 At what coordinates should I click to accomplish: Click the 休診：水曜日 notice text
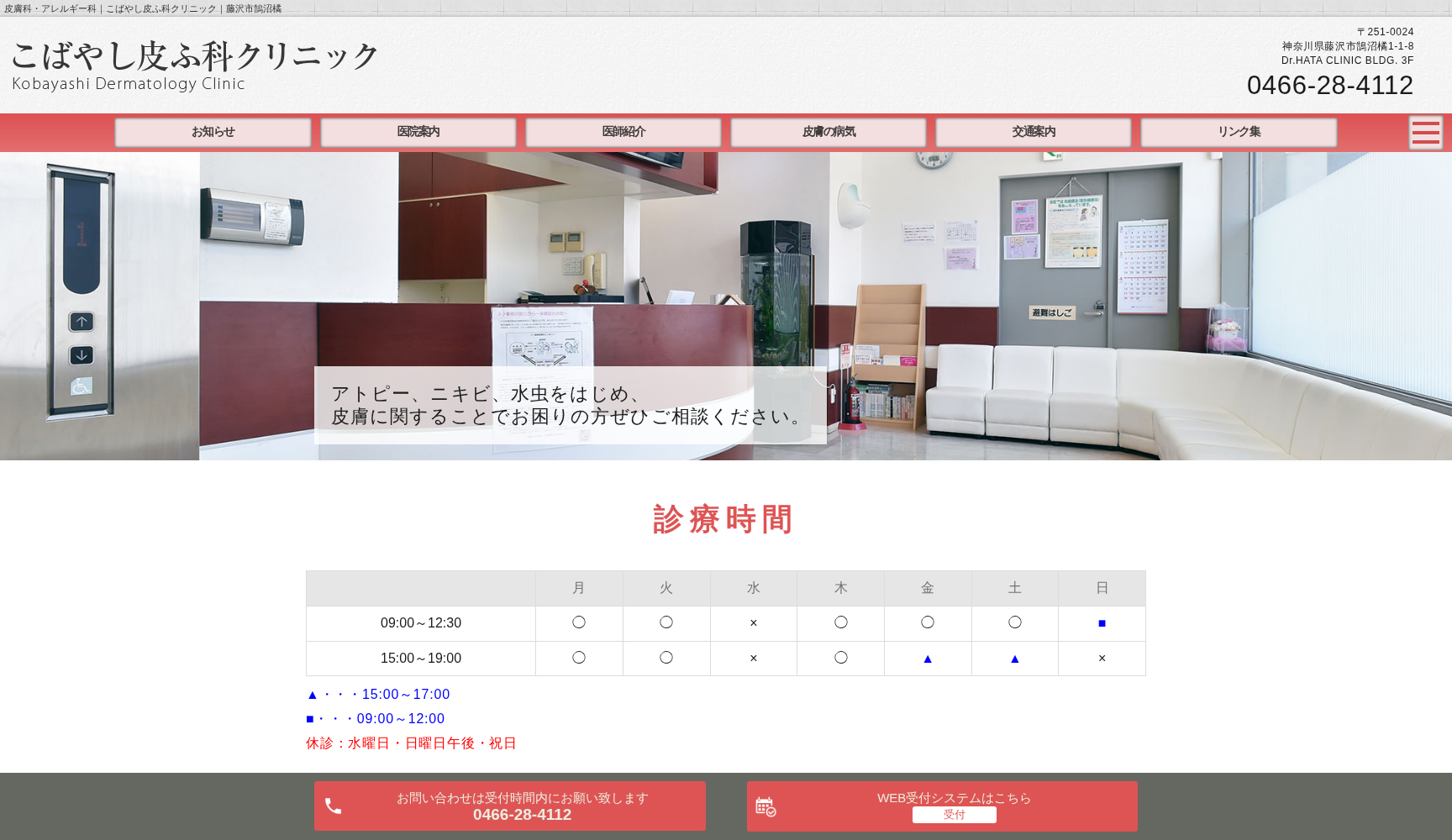411,743
